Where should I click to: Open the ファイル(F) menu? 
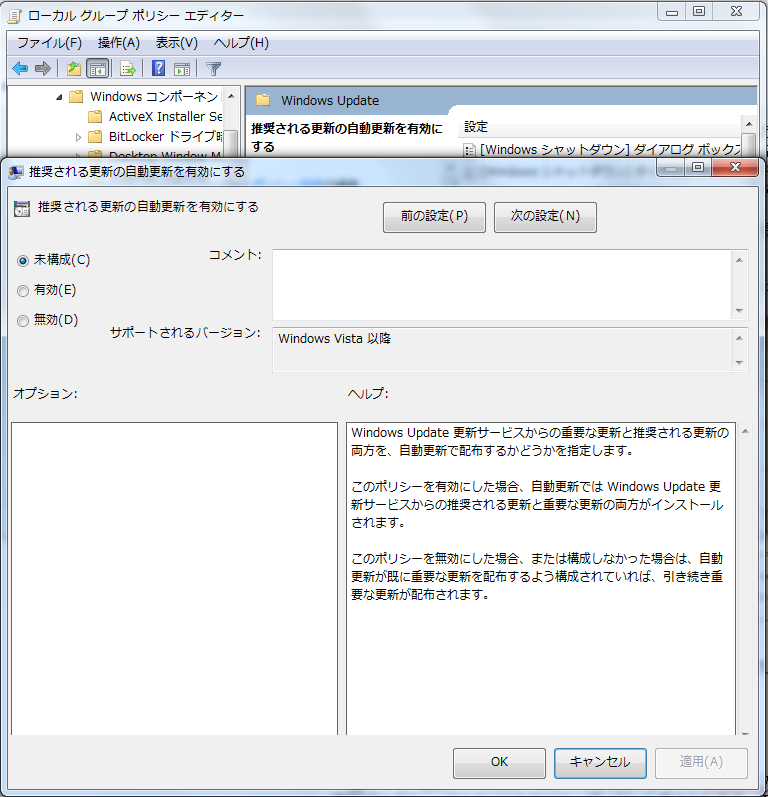click(49, 43)
